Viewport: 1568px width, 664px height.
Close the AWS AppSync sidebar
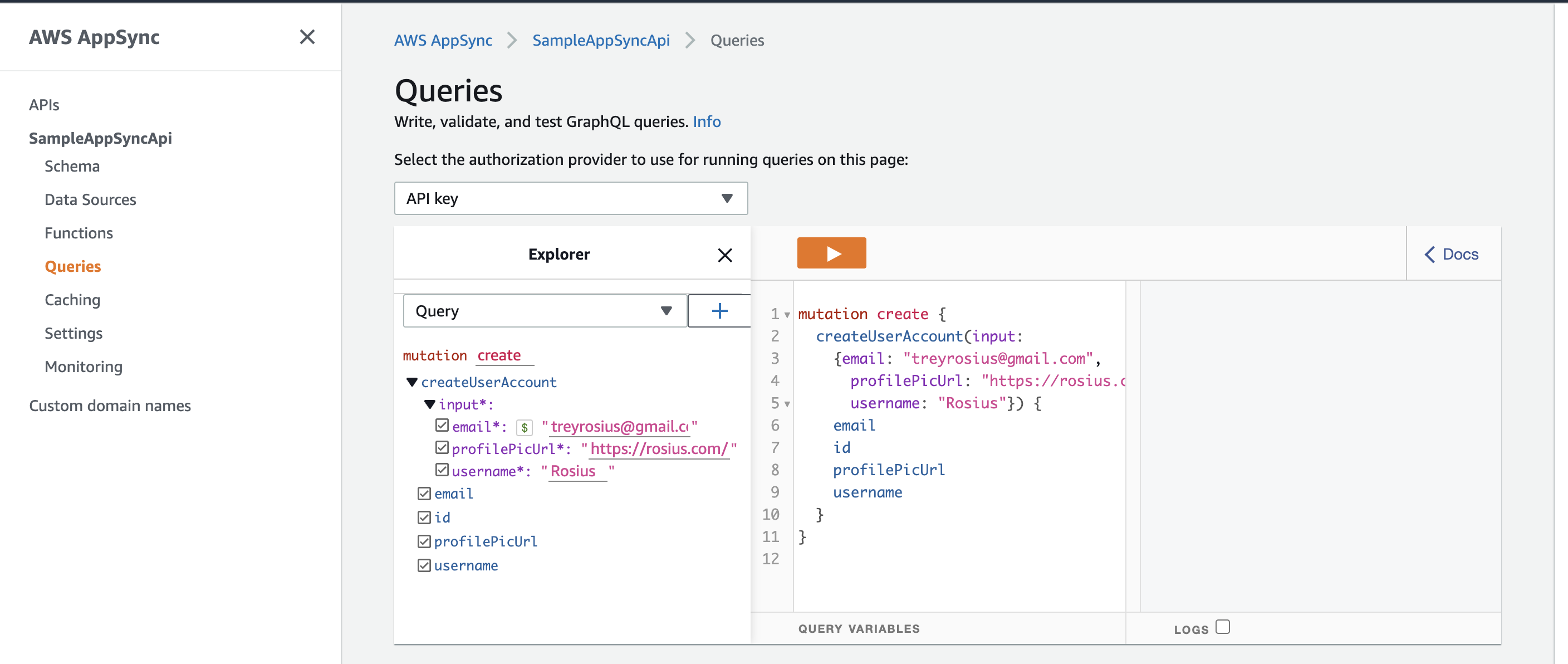pos(307,37)
